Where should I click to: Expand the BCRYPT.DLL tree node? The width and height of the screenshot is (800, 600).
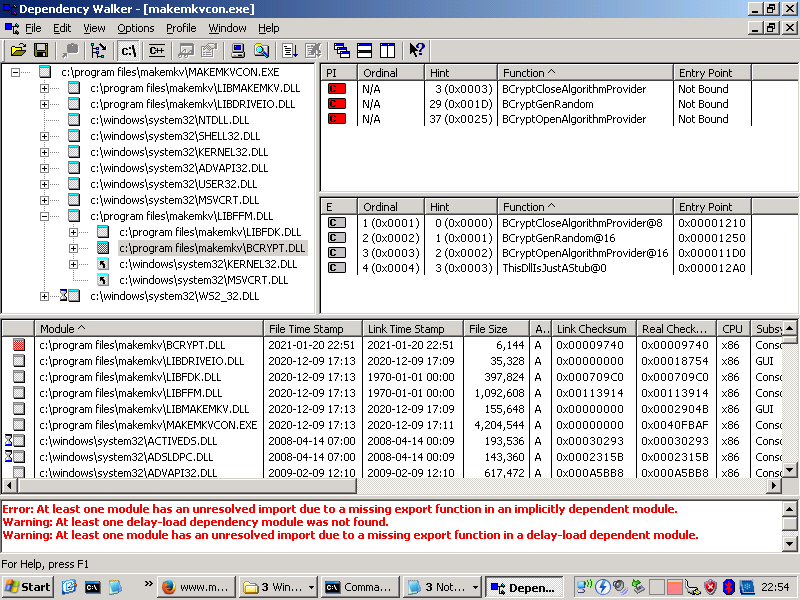(73, 248)
